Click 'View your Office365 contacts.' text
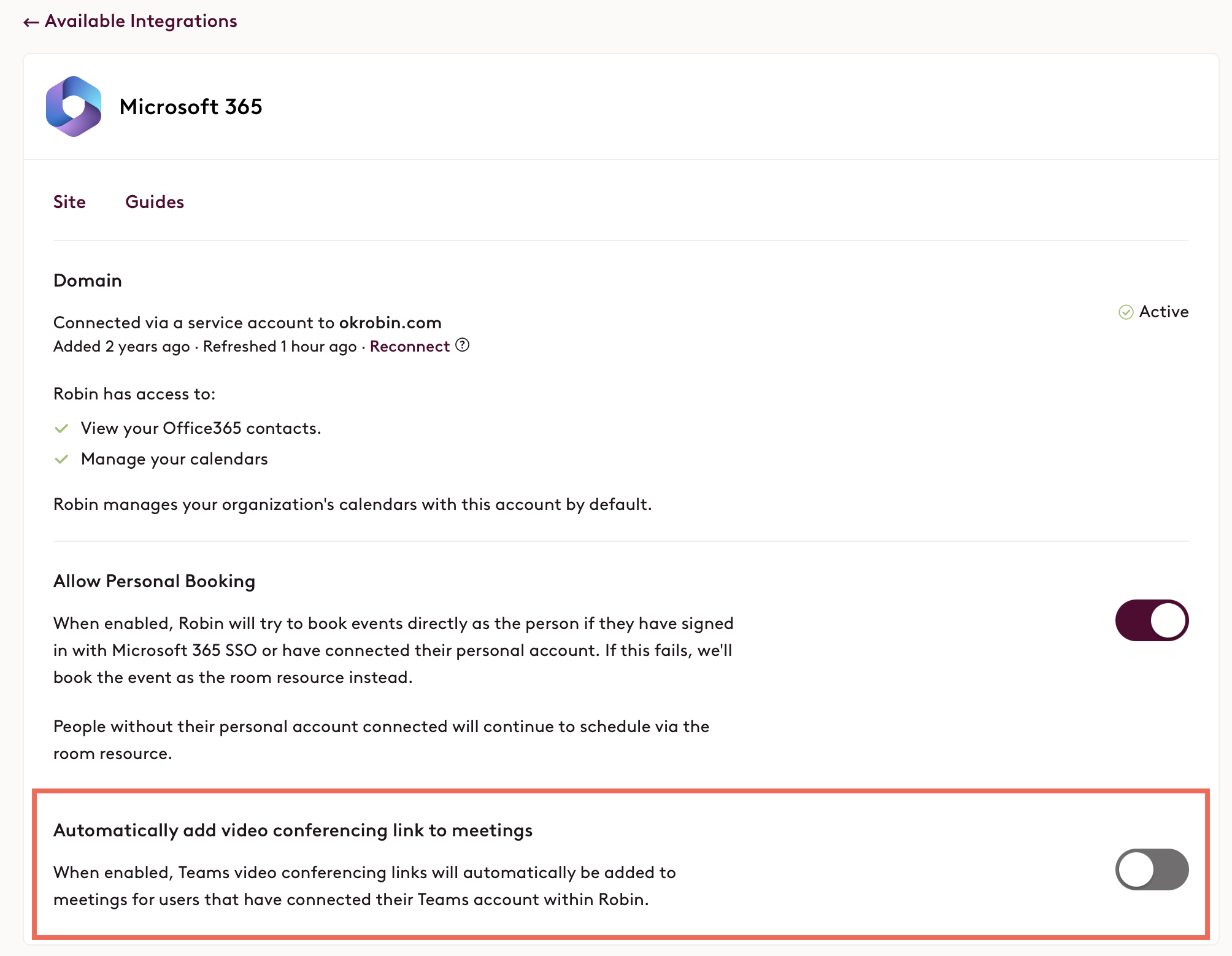 click(x=201, y=428)
